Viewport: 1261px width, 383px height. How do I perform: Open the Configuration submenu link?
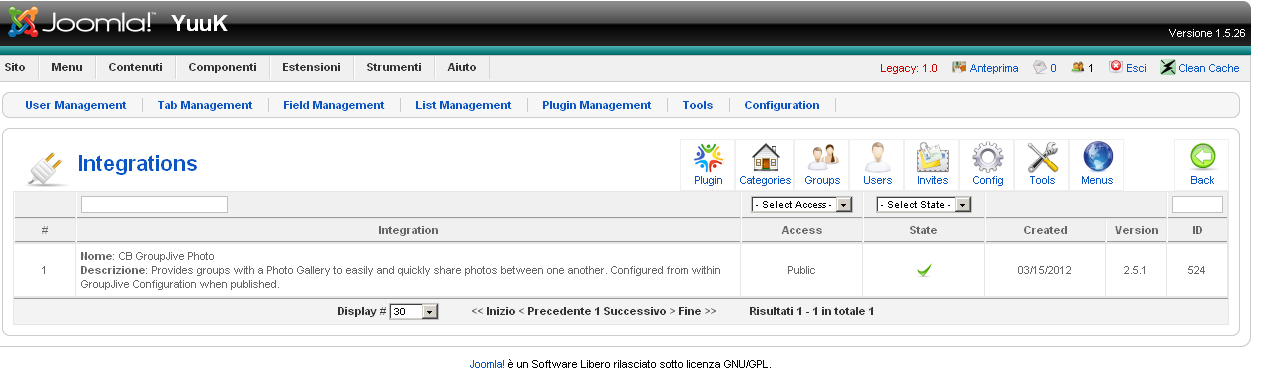[782, 105]
